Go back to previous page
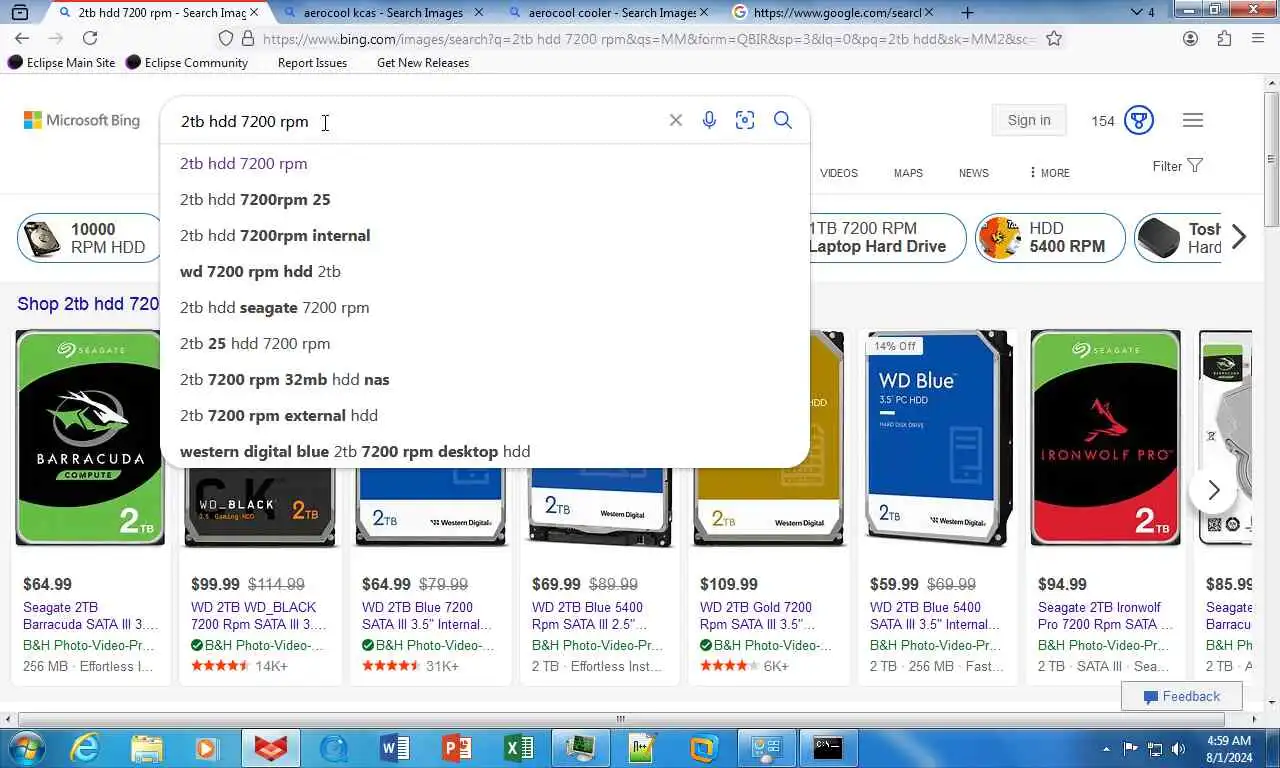 coord(22,38)
